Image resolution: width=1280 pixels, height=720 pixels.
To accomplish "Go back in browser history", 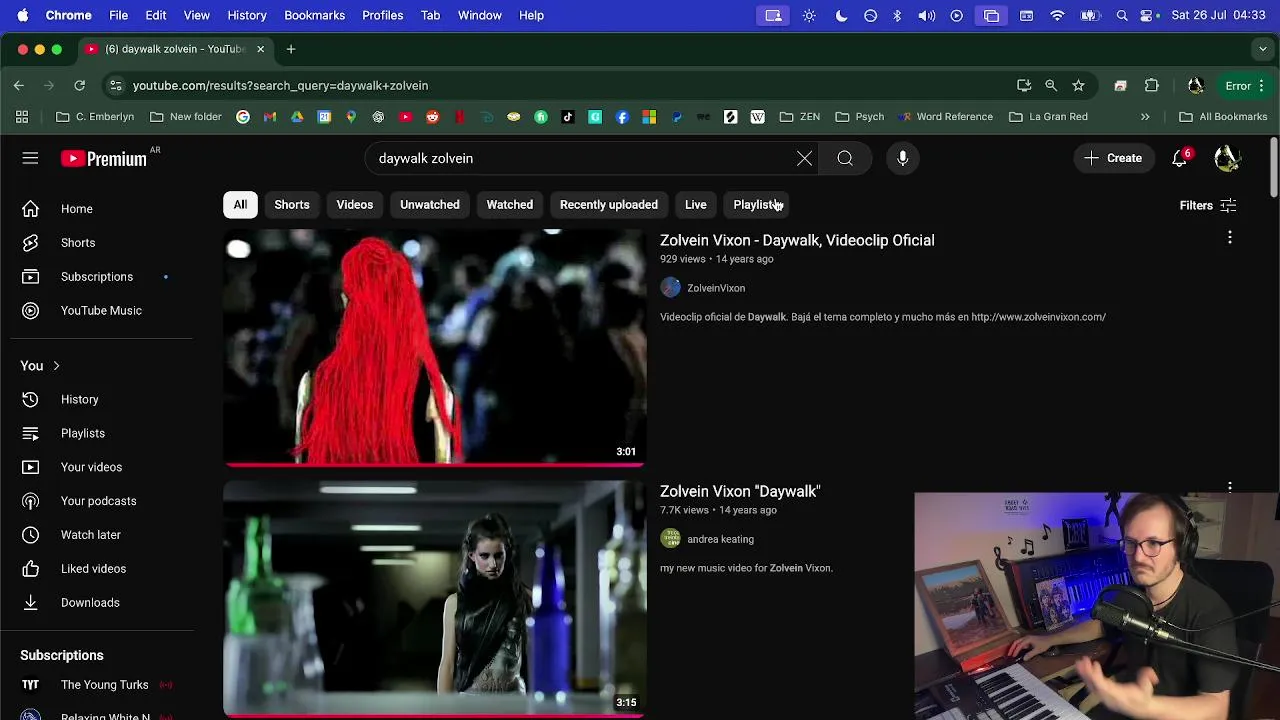I will pos(19,86).
